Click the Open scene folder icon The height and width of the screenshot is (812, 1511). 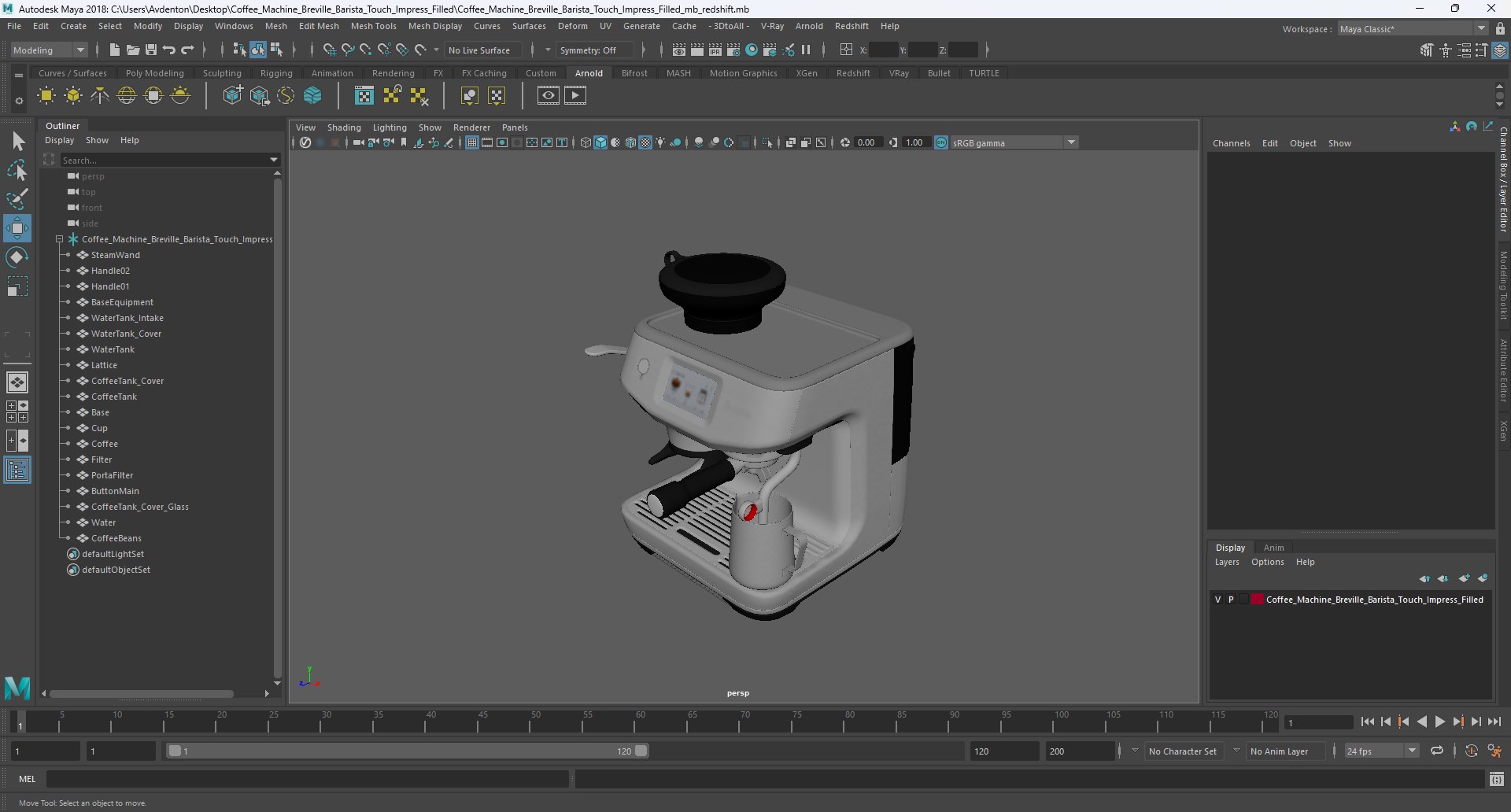(x=133, y=50)
